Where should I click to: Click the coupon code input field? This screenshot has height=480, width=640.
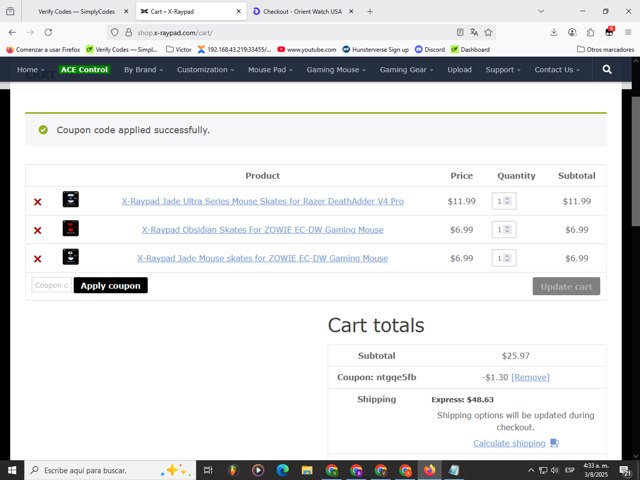51,285
